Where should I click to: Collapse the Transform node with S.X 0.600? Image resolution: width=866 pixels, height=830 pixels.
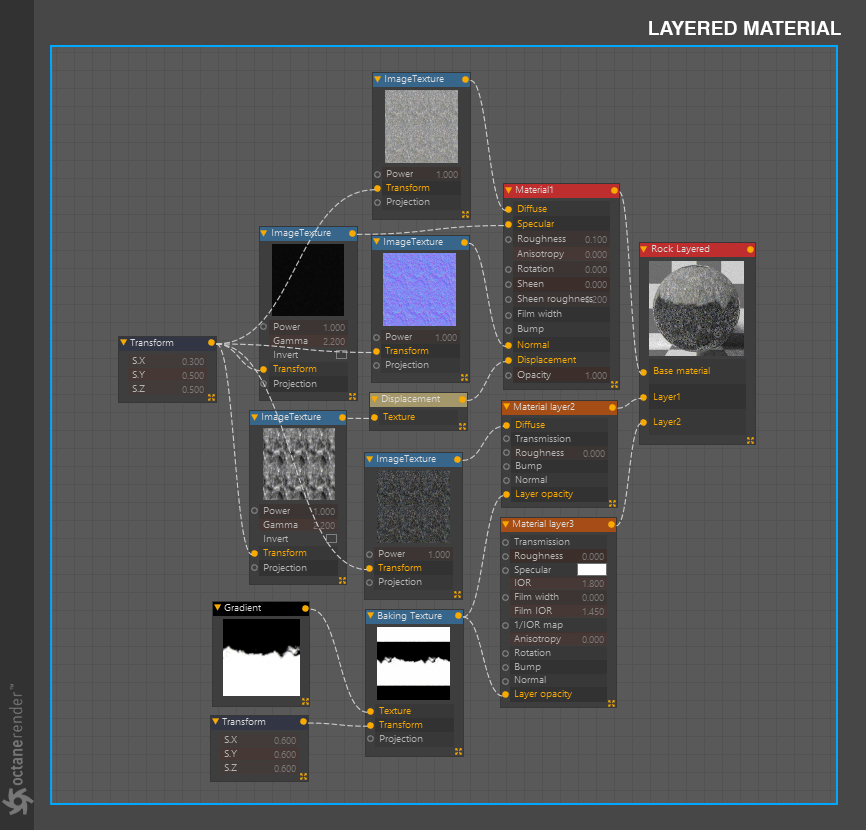pos(215,722)
